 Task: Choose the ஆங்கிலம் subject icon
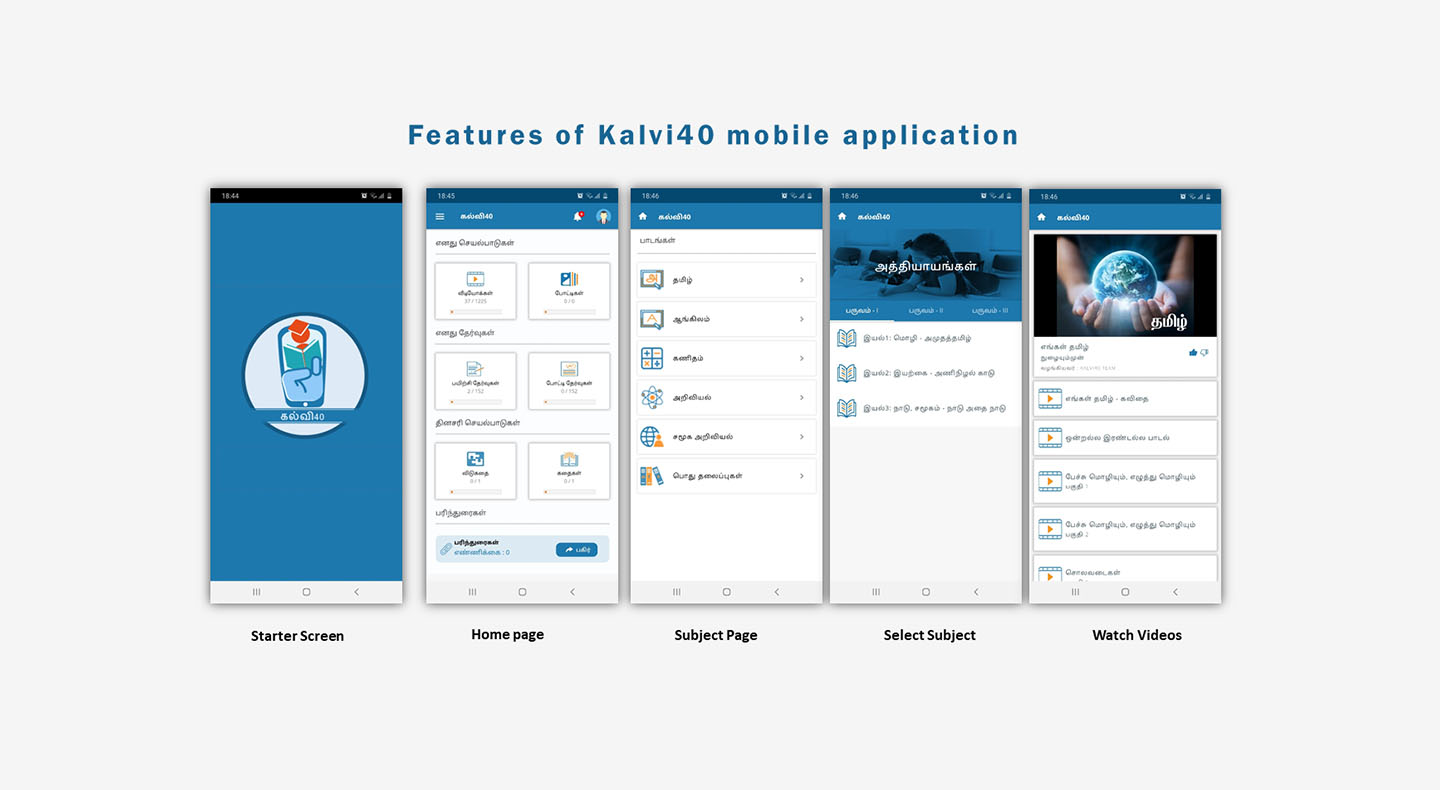[x=652, y=319]
